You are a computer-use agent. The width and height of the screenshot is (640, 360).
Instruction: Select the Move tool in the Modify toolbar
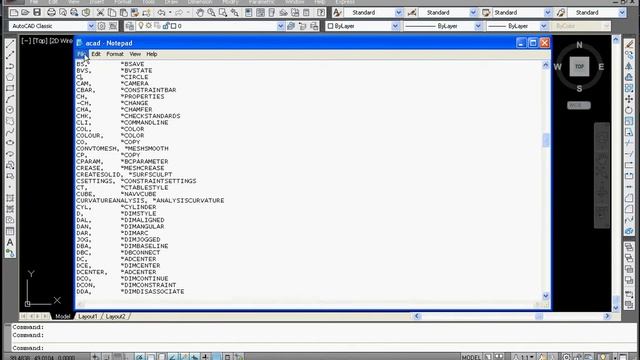click(x=629, y=99)
